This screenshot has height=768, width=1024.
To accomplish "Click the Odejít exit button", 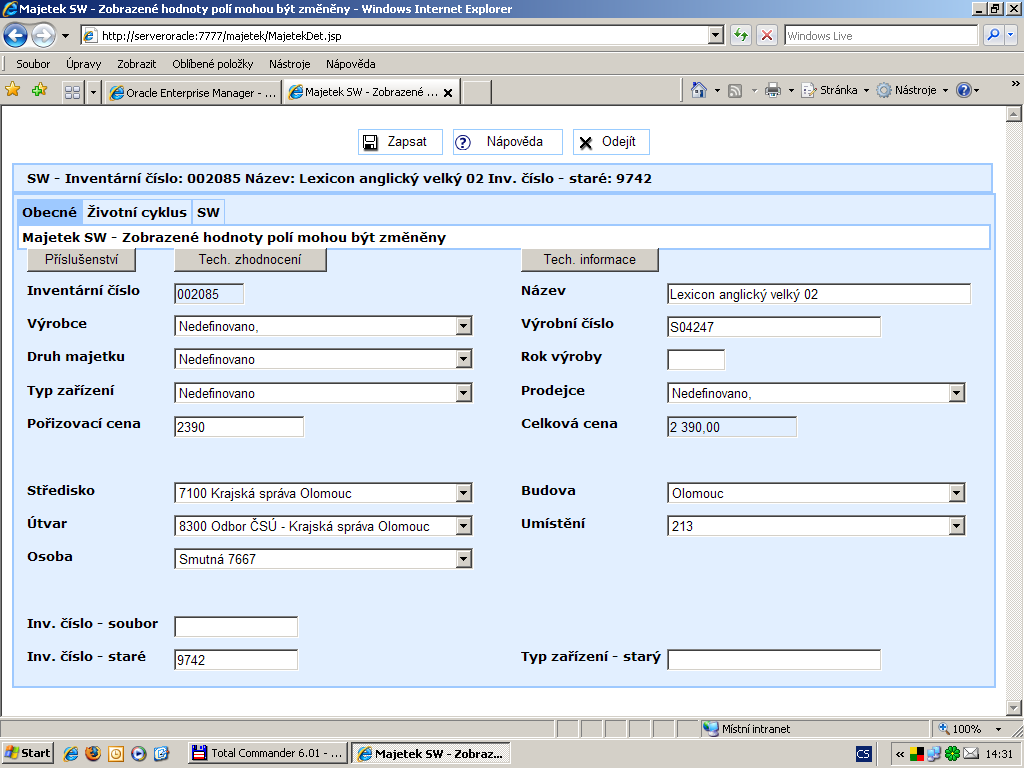I will [x=612, y=142].
